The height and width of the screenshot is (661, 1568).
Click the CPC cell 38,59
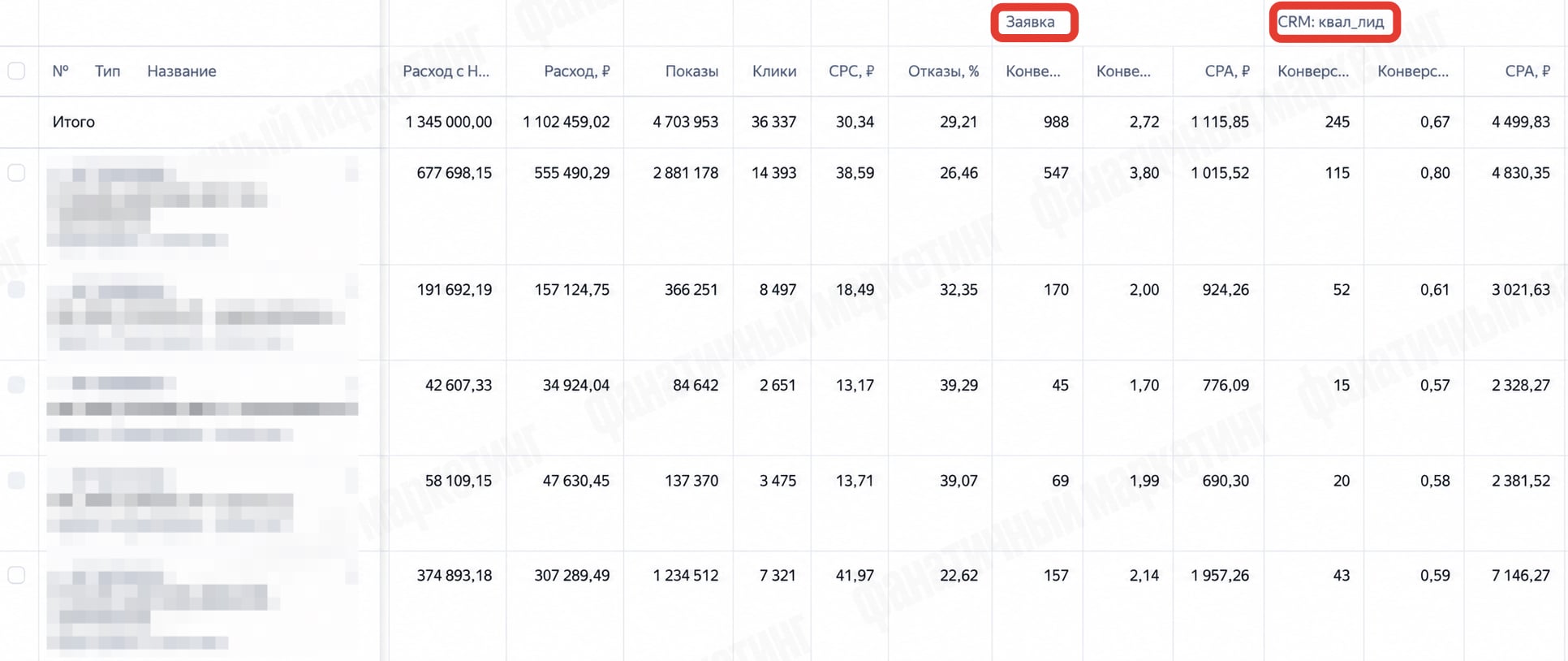coord(855,173)
